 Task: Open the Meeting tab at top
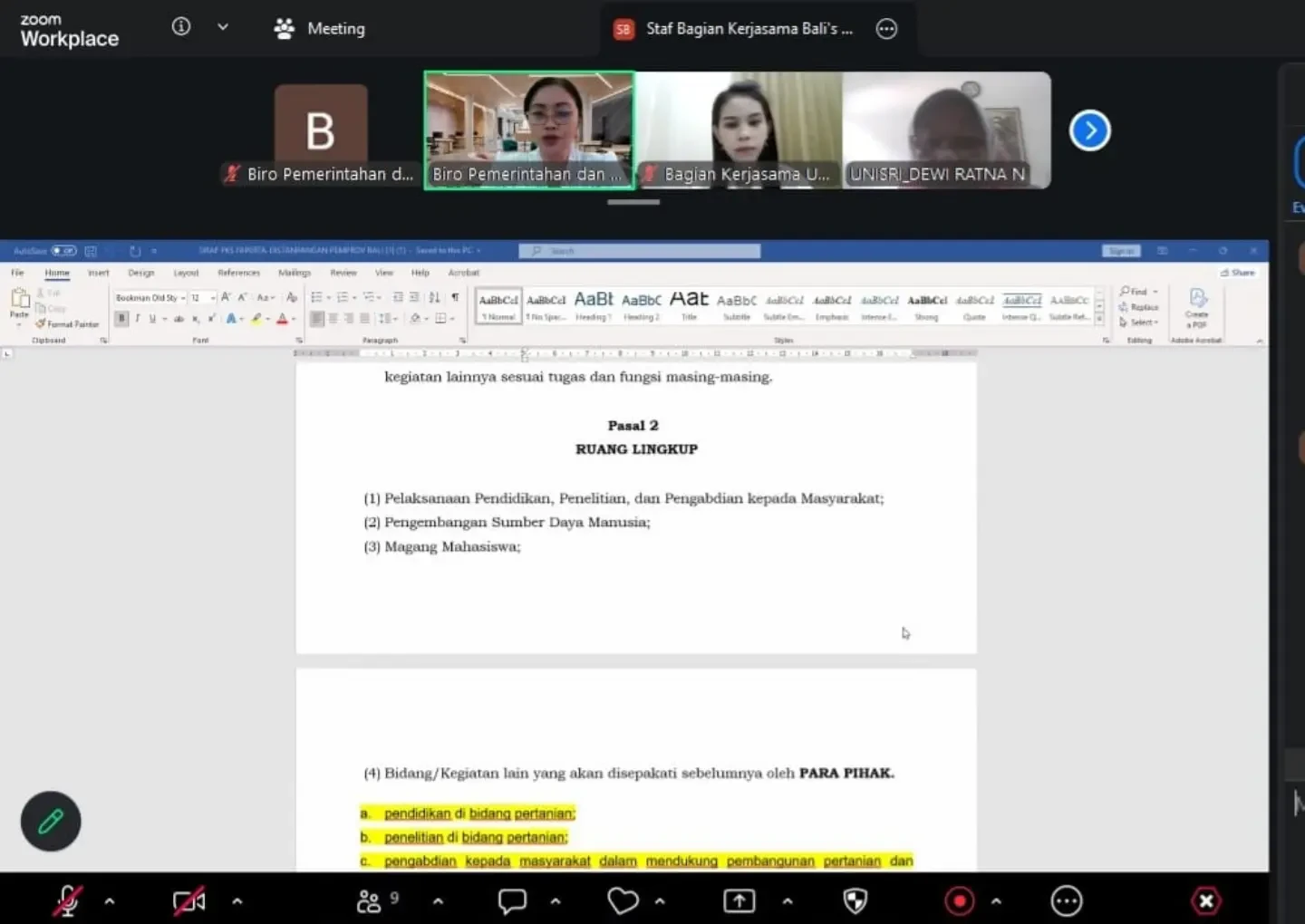[x=320, y=28]
